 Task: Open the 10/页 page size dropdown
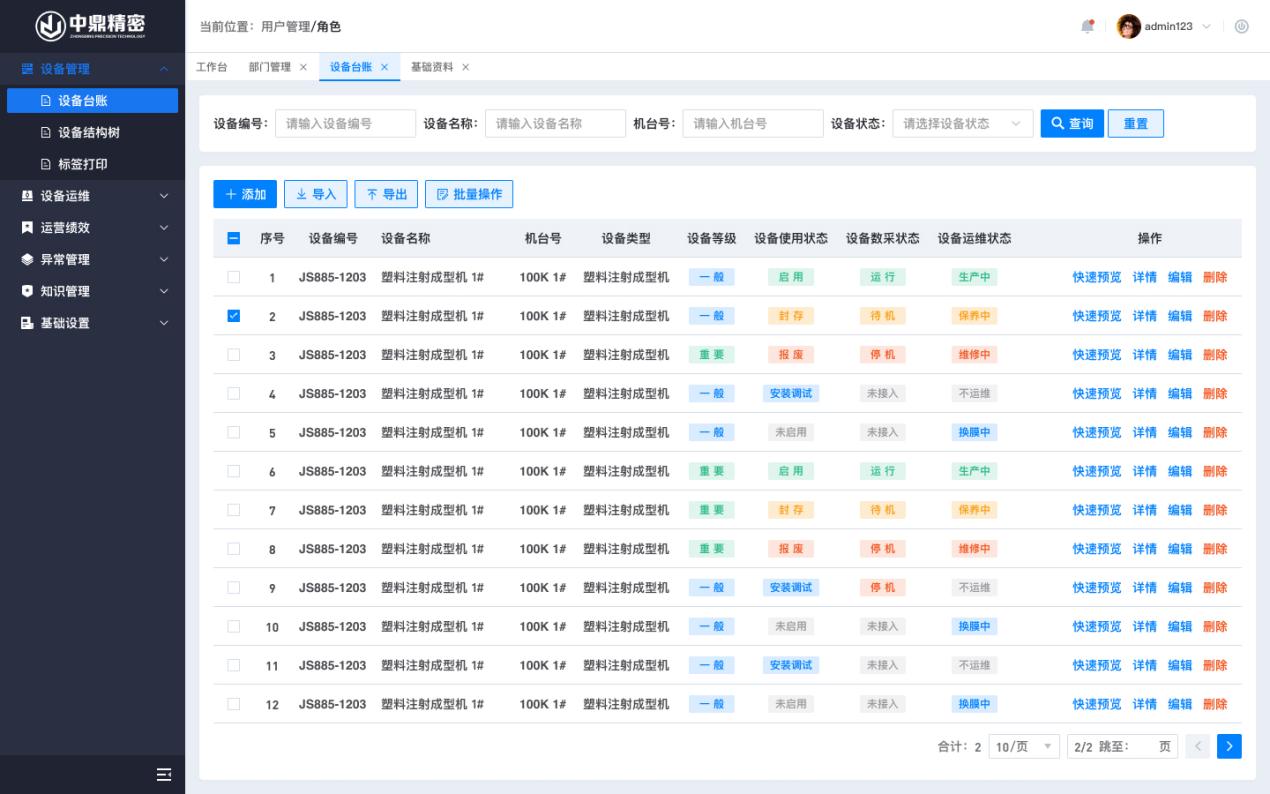click(1023, 747)
